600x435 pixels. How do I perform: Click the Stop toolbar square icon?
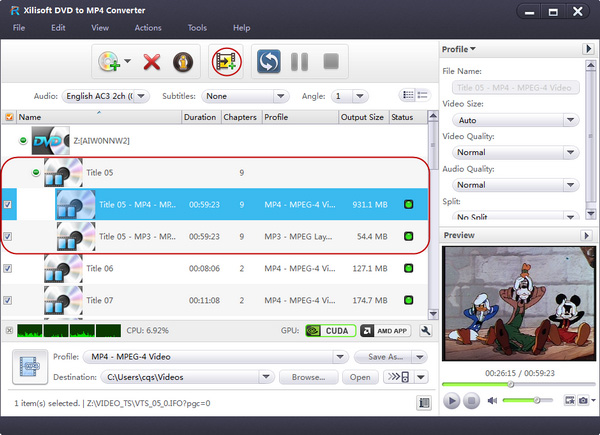[331, 61]
